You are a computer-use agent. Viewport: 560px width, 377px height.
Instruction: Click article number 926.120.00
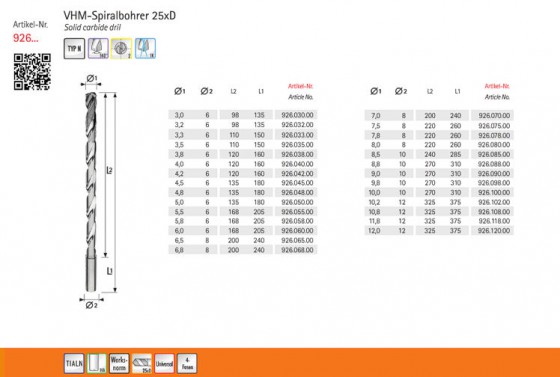(494, 231)
